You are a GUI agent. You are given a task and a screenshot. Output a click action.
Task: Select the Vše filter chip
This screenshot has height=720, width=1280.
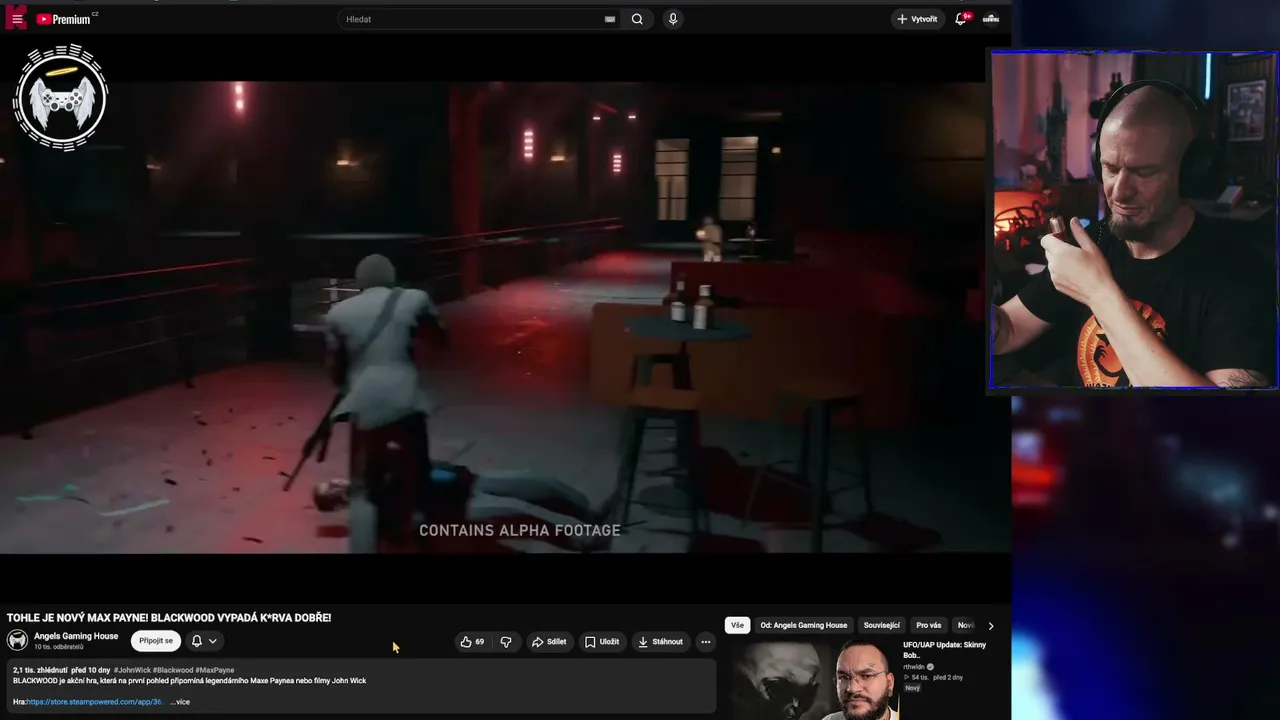737,625
